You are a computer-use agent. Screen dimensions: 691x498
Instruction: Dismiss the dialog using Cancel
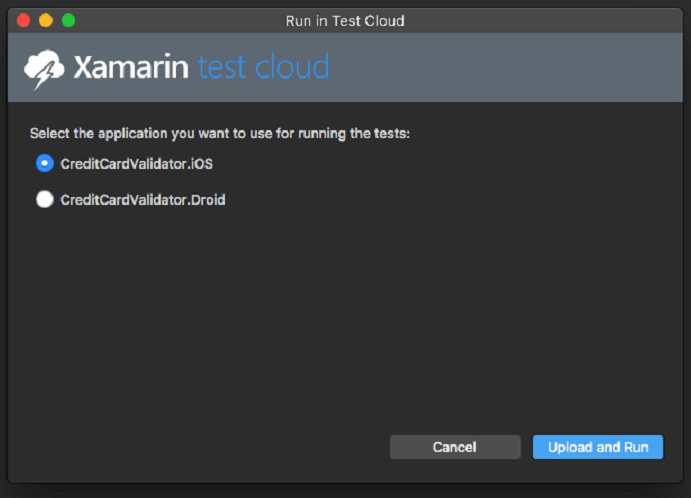point(455,447)
